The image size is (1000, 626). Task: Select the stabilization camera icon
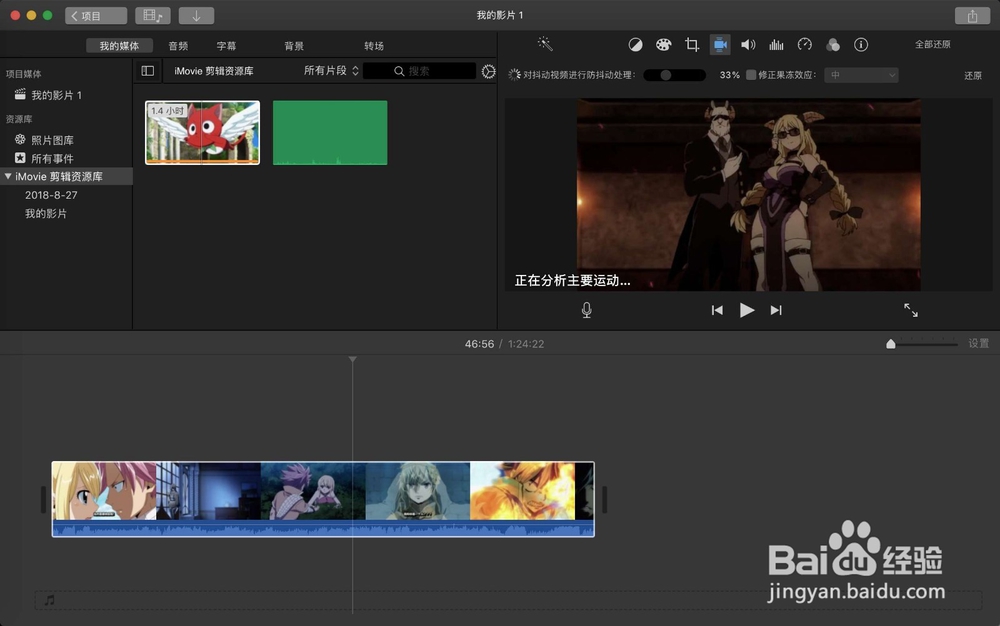720,45
